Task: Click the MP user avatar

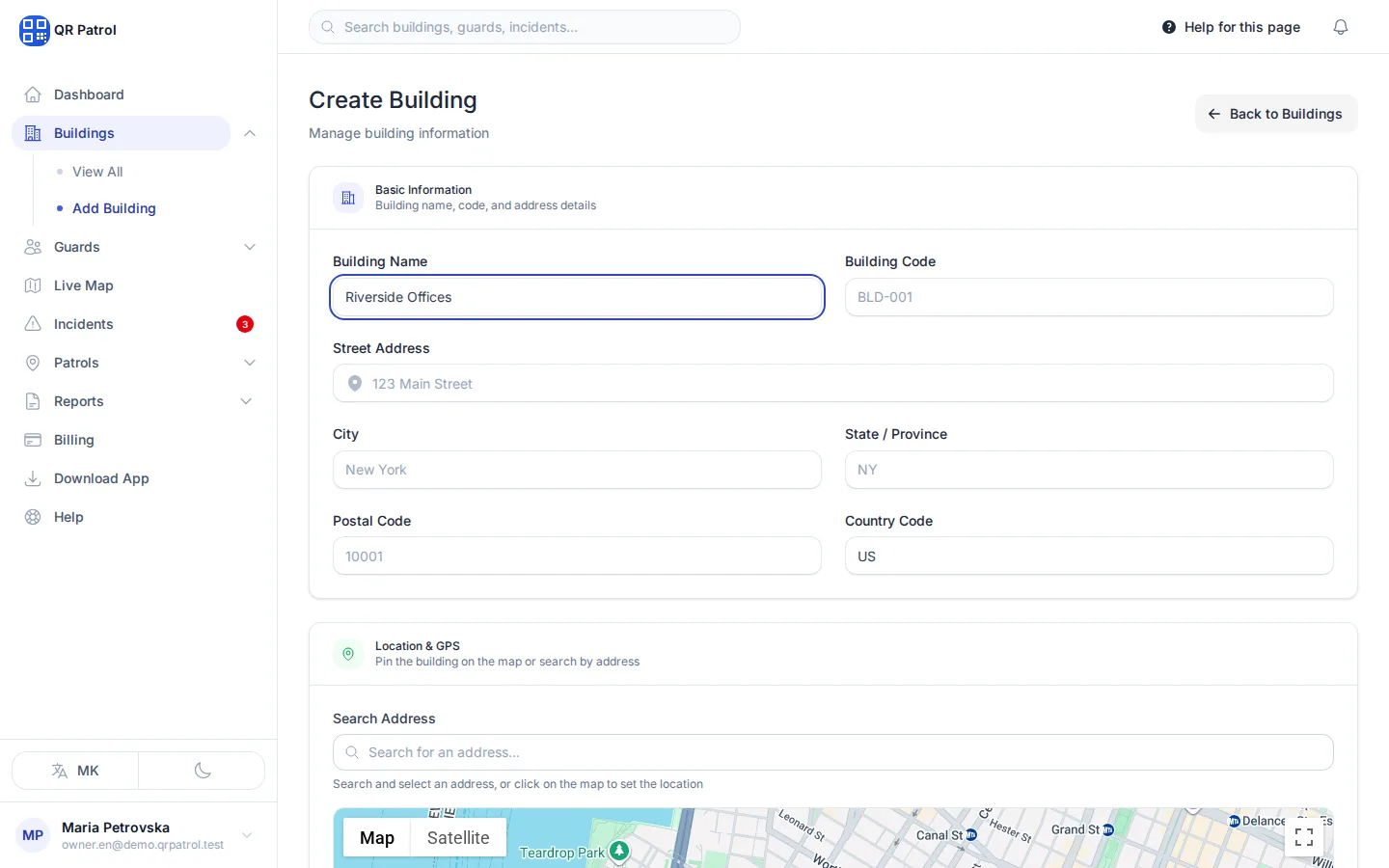Action: 33,835
